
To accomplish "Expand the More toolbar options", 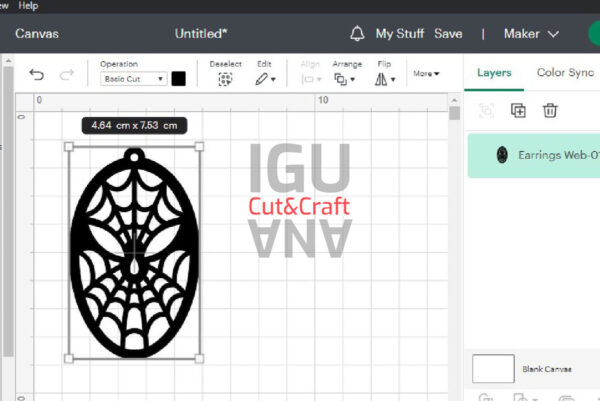I will (426, 73).
